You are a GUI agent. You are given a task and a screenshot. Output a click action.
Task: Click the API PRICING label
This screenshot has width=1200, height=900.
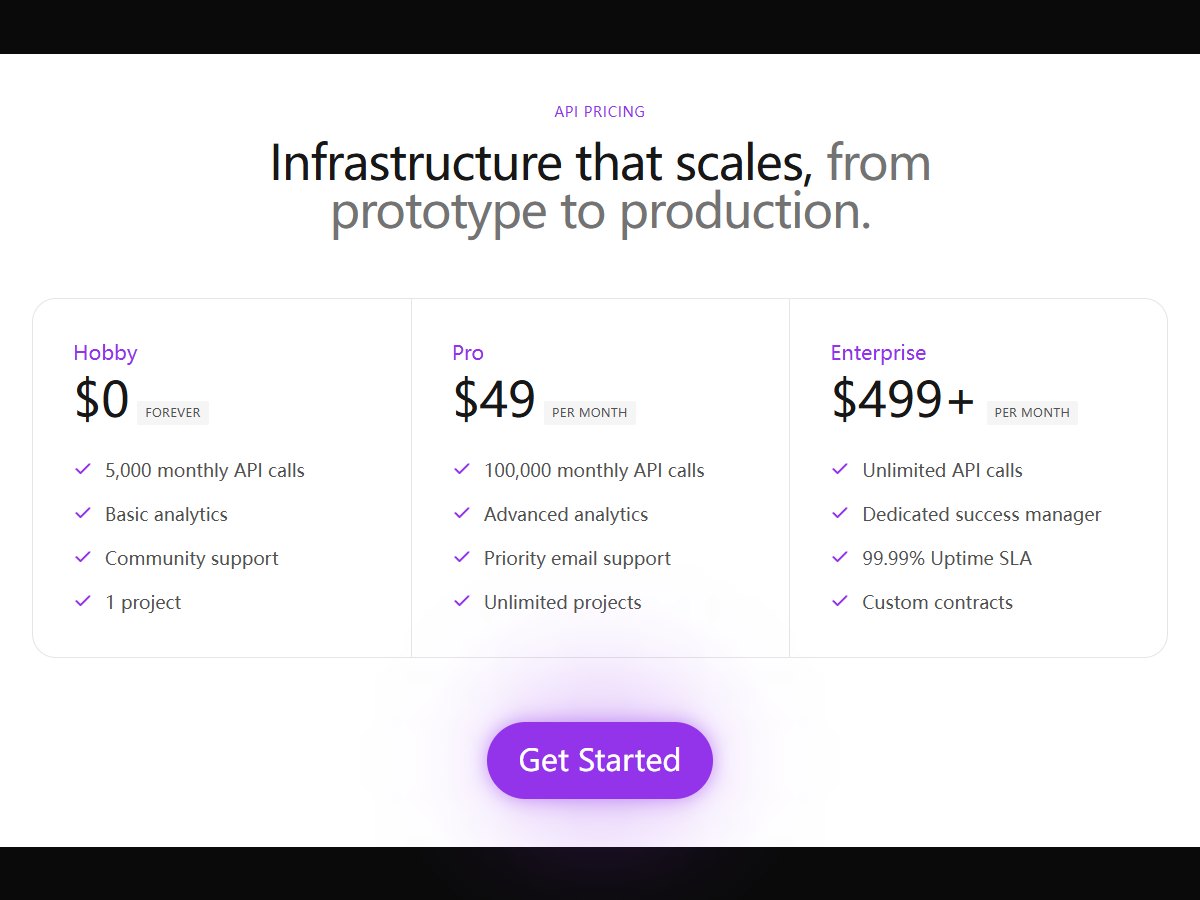600,112
